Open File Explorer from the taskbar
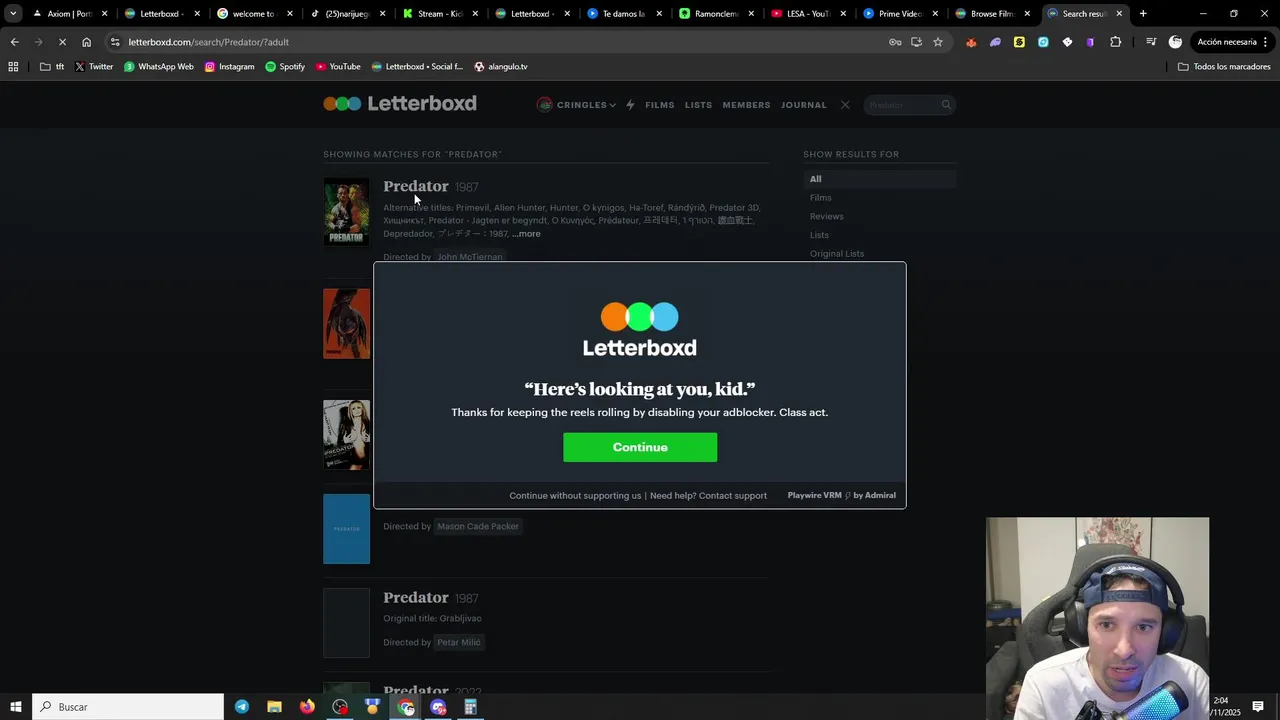The image size is (1280, 720). 274,707
